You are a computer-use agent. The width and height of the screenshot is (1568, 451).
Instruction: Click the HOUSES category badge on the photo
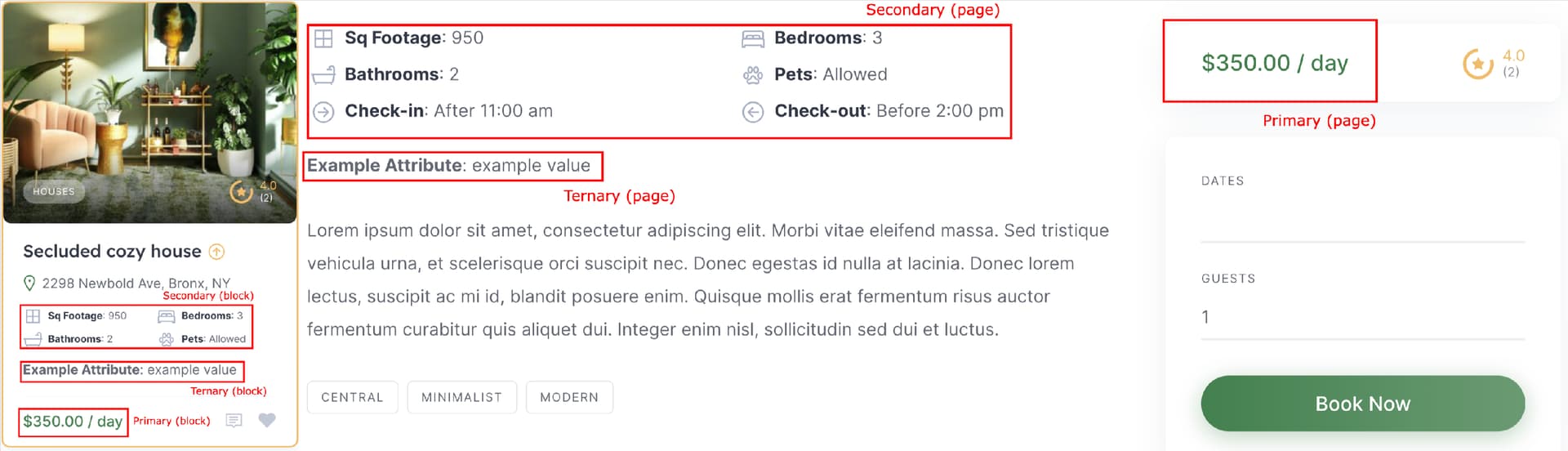point(54,191)
